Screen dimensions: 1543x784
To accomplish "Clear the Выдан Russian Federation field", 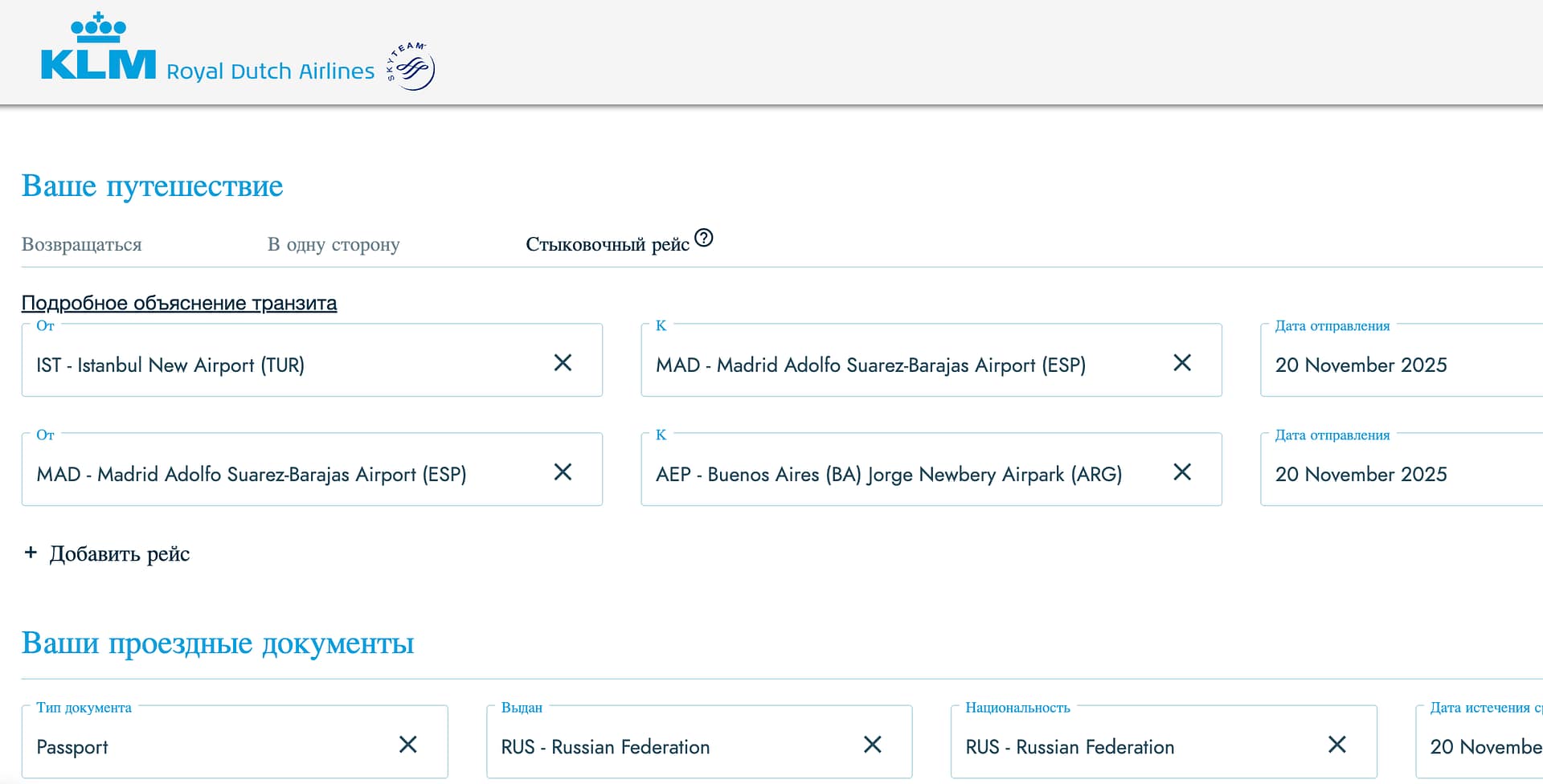I will click(x=873, y=745).
